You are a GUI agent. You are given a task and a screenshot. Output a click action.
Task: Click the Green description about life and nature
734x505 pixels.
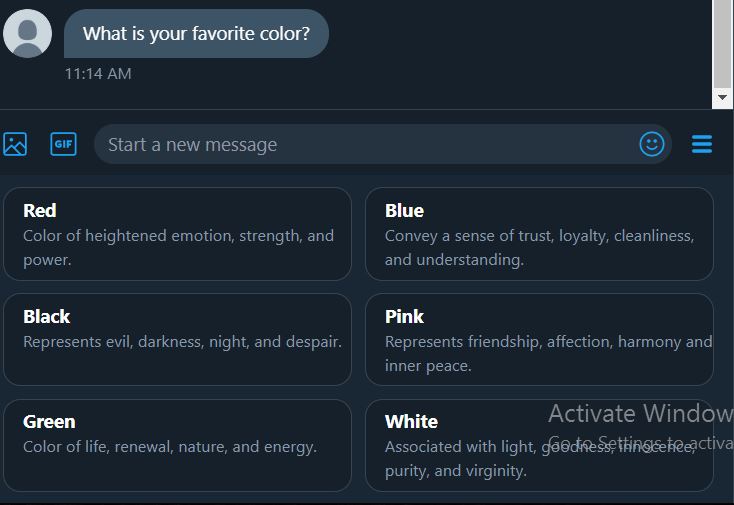point(170,447)
